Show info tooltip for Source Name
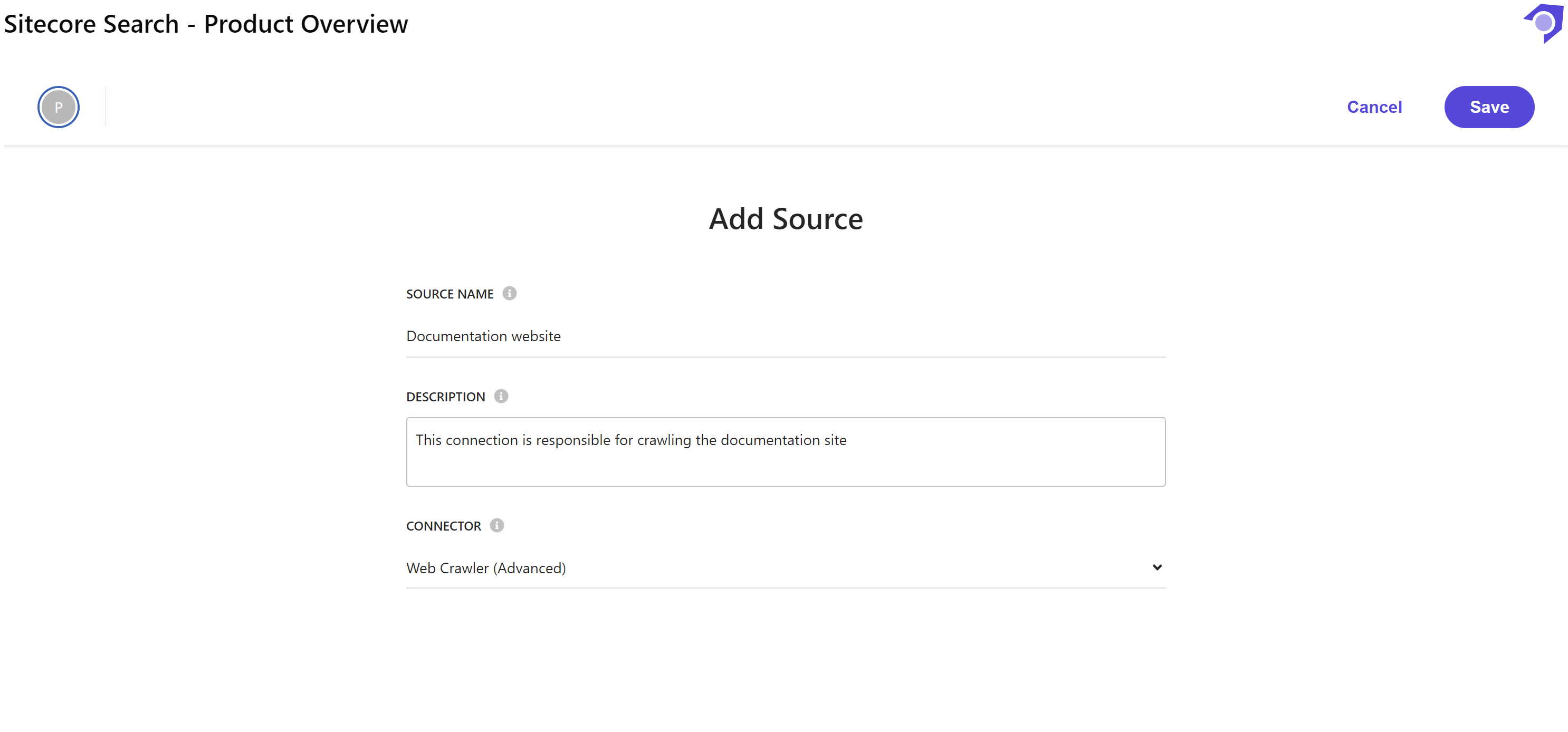 click(x=510, y=293)
